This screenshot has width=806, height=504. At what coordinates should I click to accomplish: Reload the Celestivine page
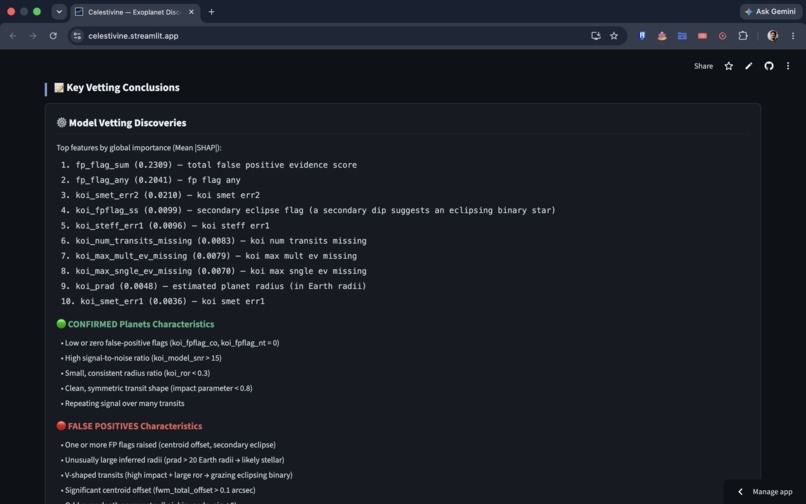53,36
